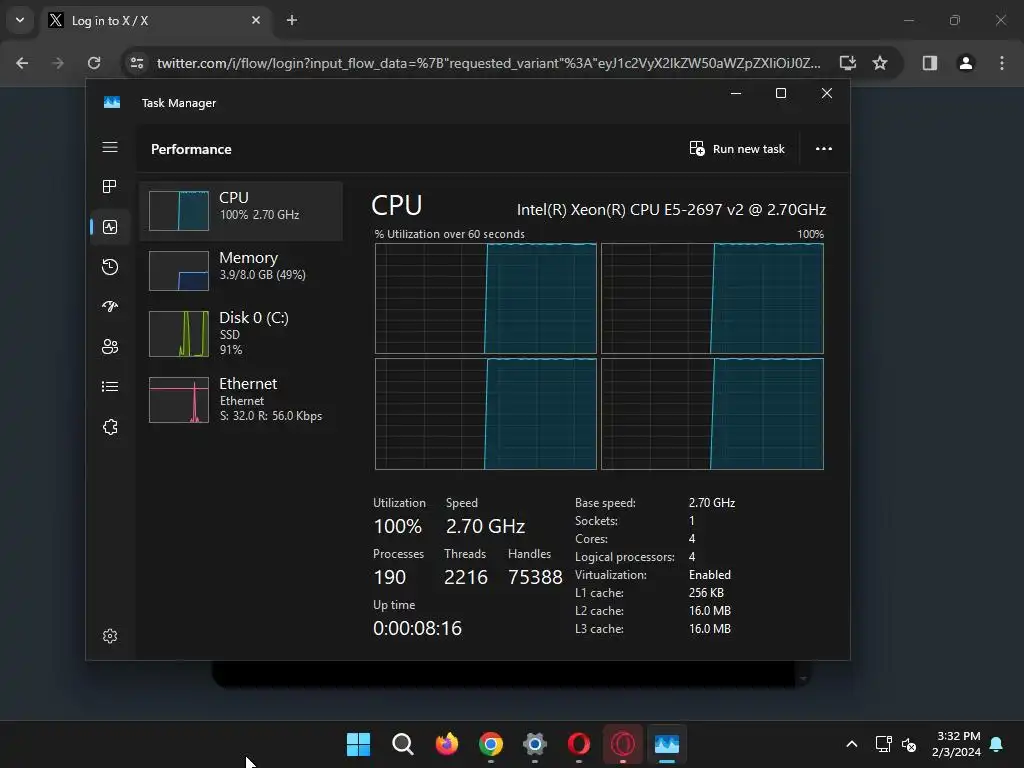Click Run new task button
The height and width of the screenshot is (768, 1024).
[737, 149]
